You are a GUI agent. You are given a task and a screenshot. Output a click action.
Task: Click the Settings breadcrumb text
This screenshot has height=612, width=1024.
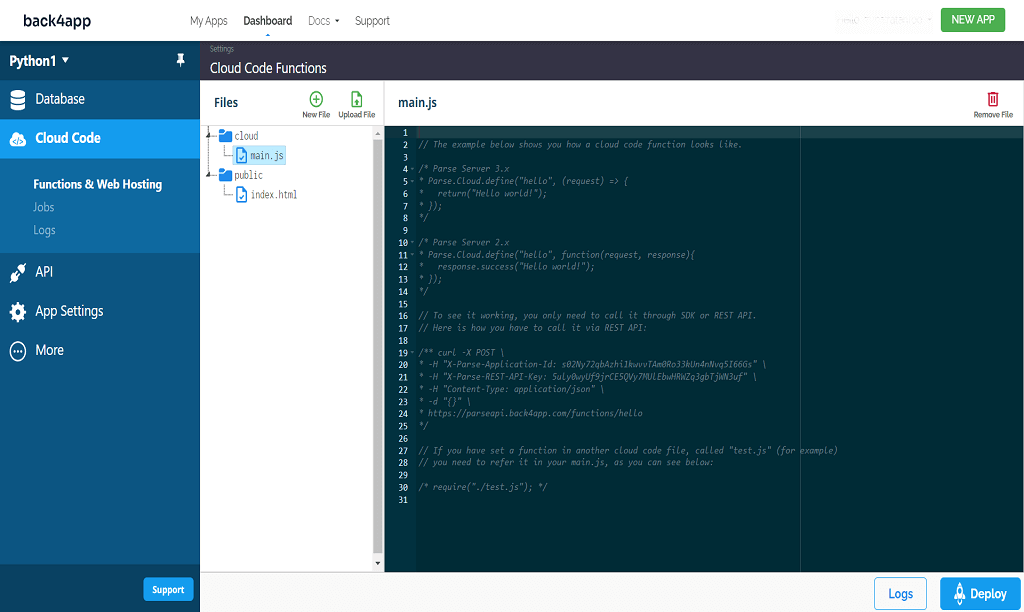click(221, 49)
